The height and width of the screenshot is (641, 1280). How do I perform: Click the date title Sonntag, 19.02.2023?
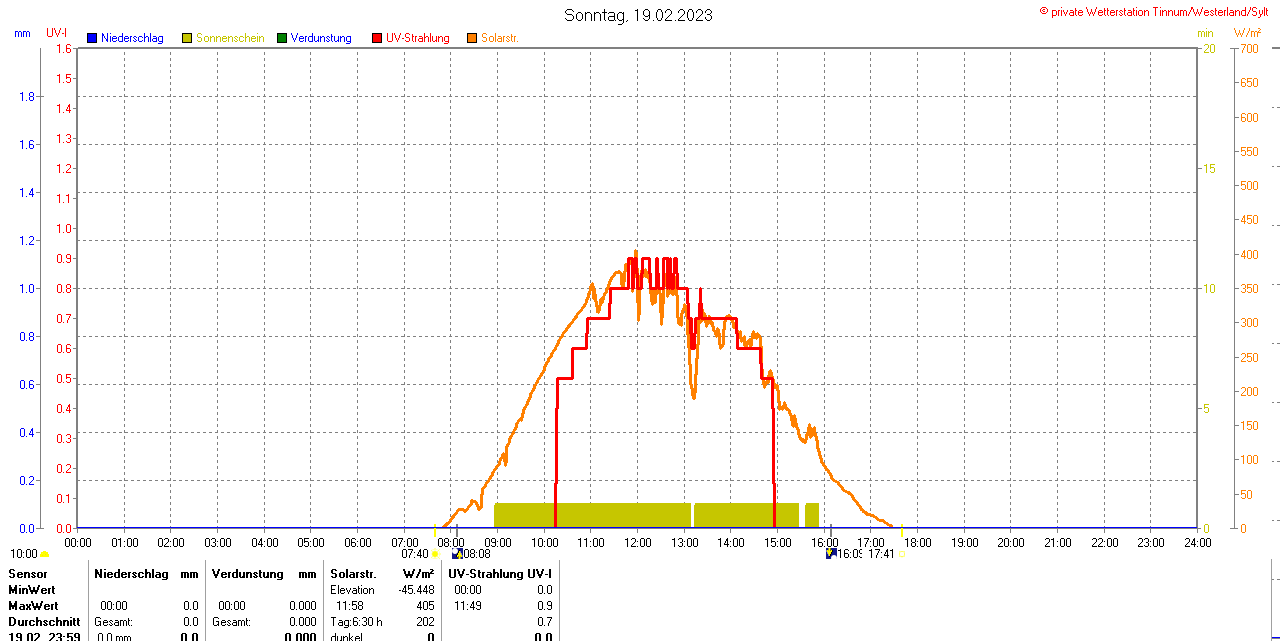point(638,15)
